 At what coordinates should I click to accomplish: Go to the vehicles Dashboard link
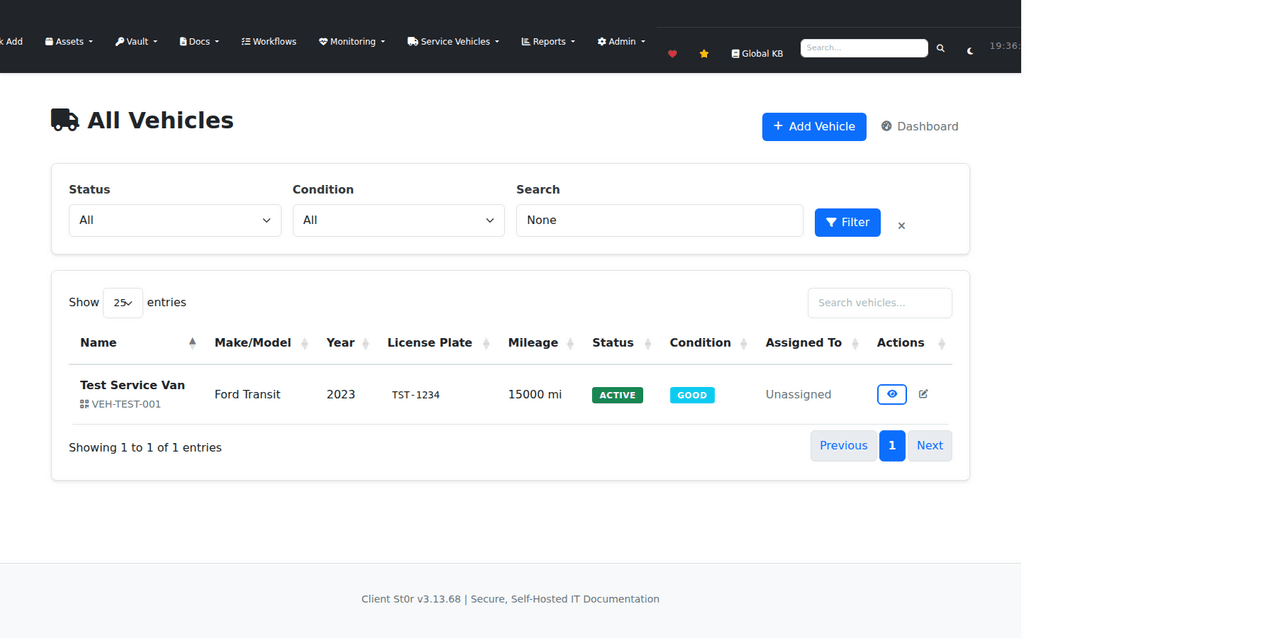920,127
